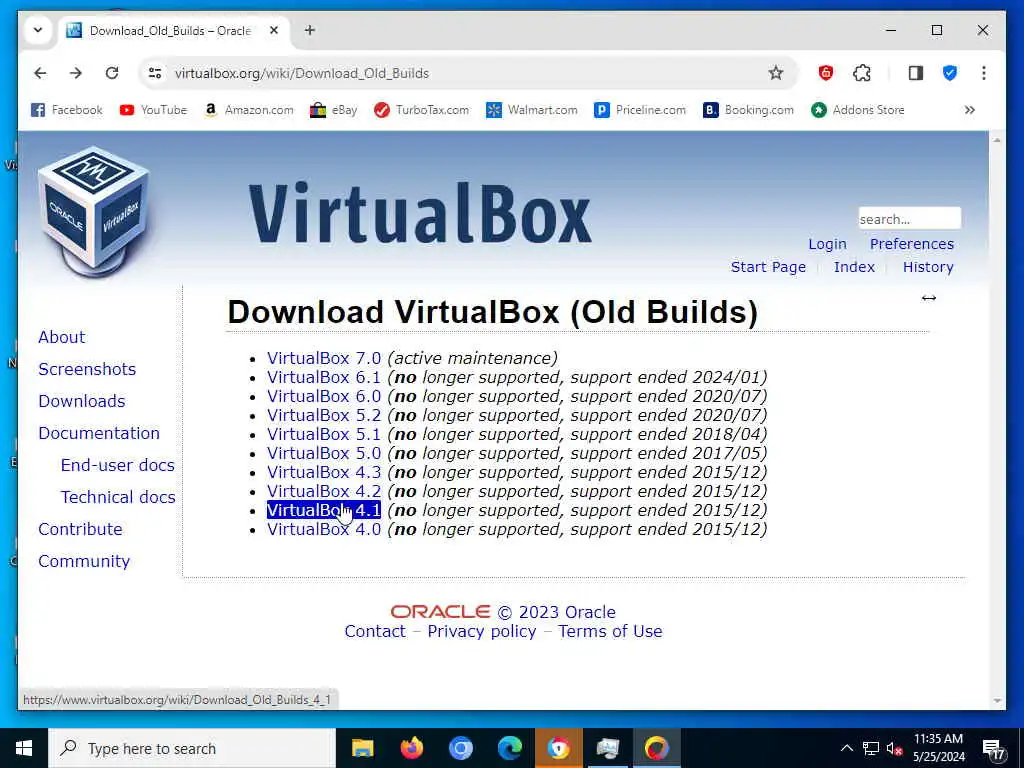Open the Priceline.com bookmark
The image size is (1024, 768).
pos(640,110)
